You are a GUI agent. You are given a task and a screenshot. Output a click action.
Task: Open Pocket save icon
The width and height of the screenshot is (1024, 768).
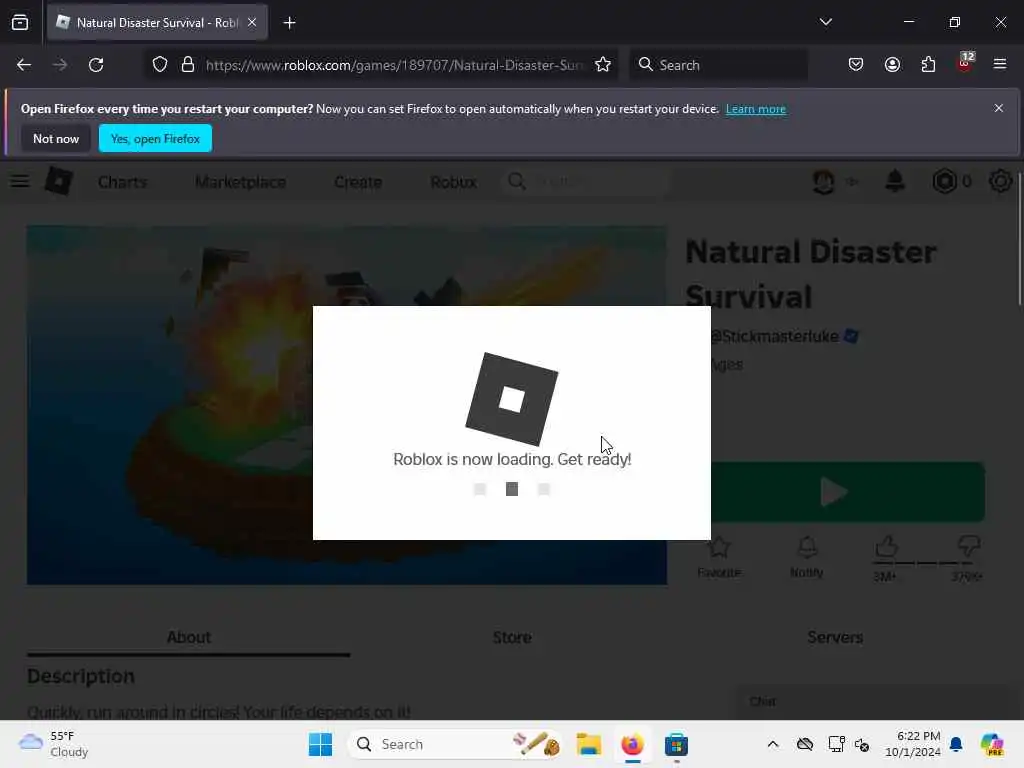pos(856,65)
